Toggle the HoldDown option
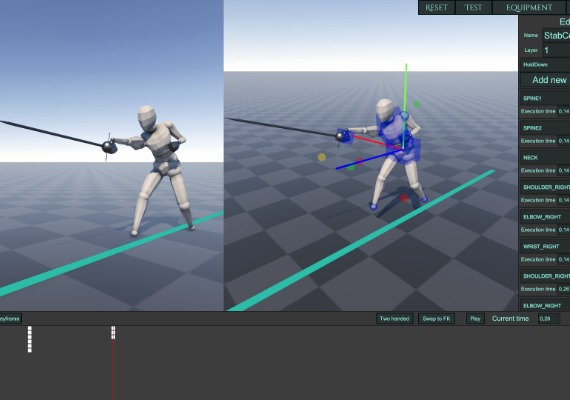Image resolution: width=570 pixels, height=400 pixels. [x=545, y=65]
